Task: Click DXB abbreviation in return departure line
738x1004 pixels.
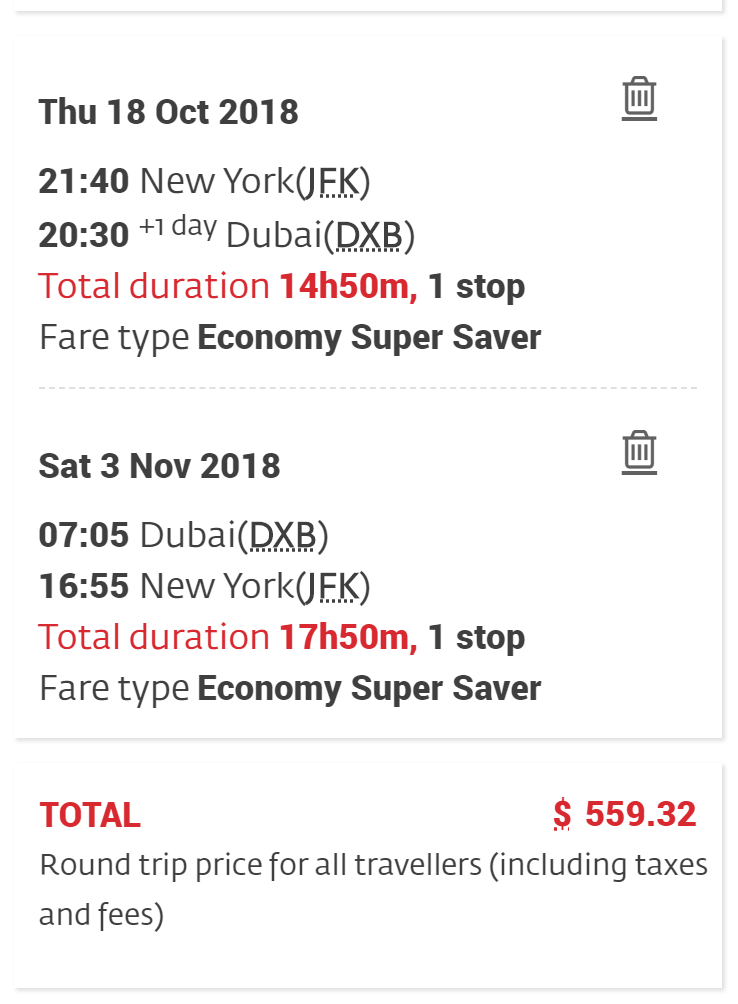Action: [283, 536]
